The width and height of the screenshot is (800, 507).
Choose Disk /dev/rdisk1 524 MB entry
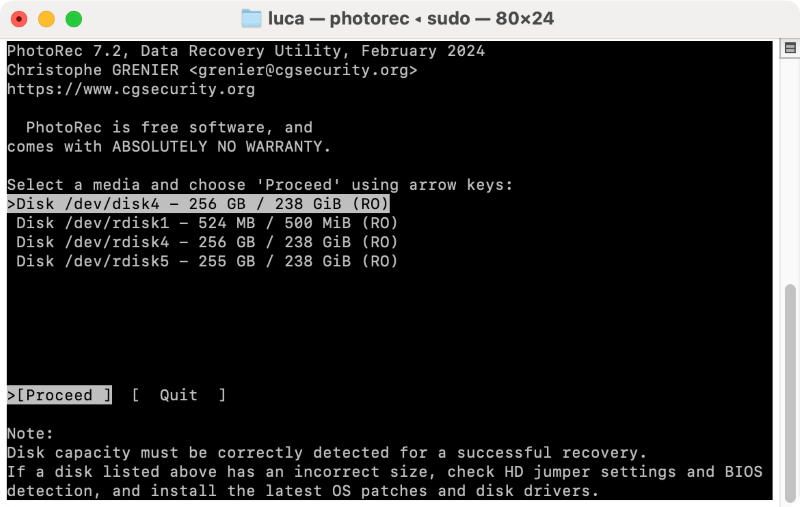click(207, 223)
